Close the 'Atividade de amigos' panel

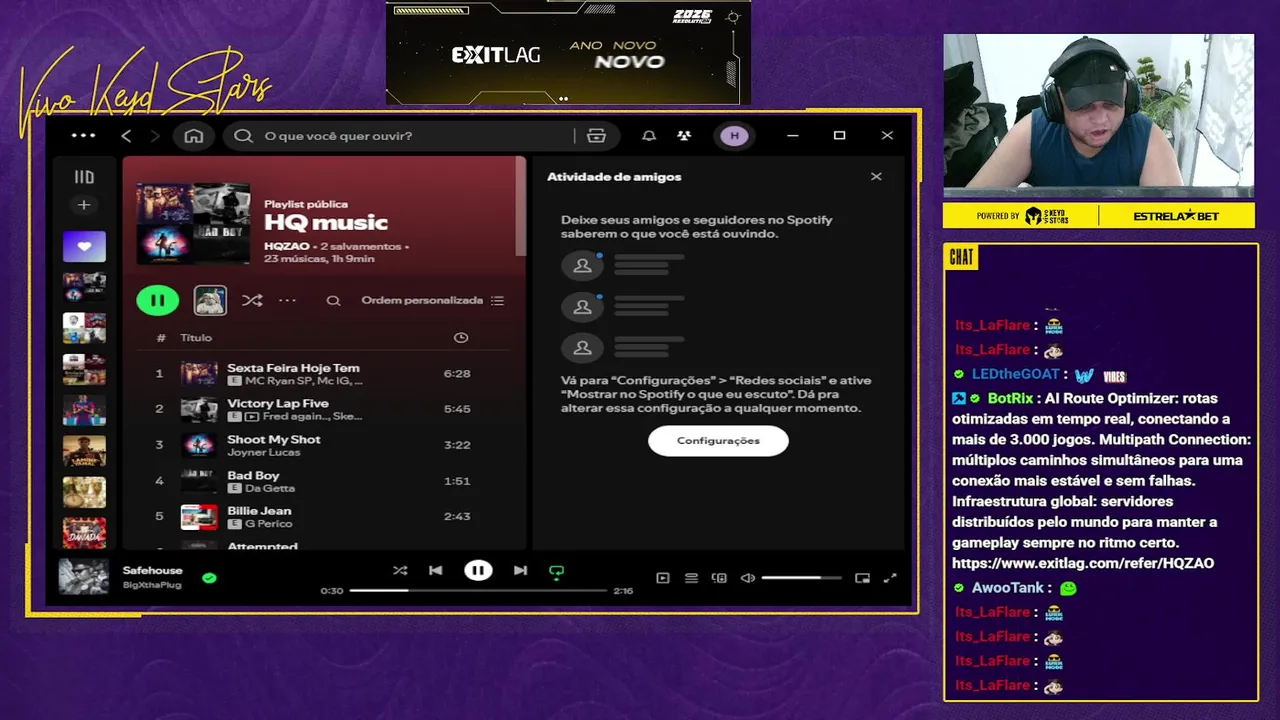(876, 177)
